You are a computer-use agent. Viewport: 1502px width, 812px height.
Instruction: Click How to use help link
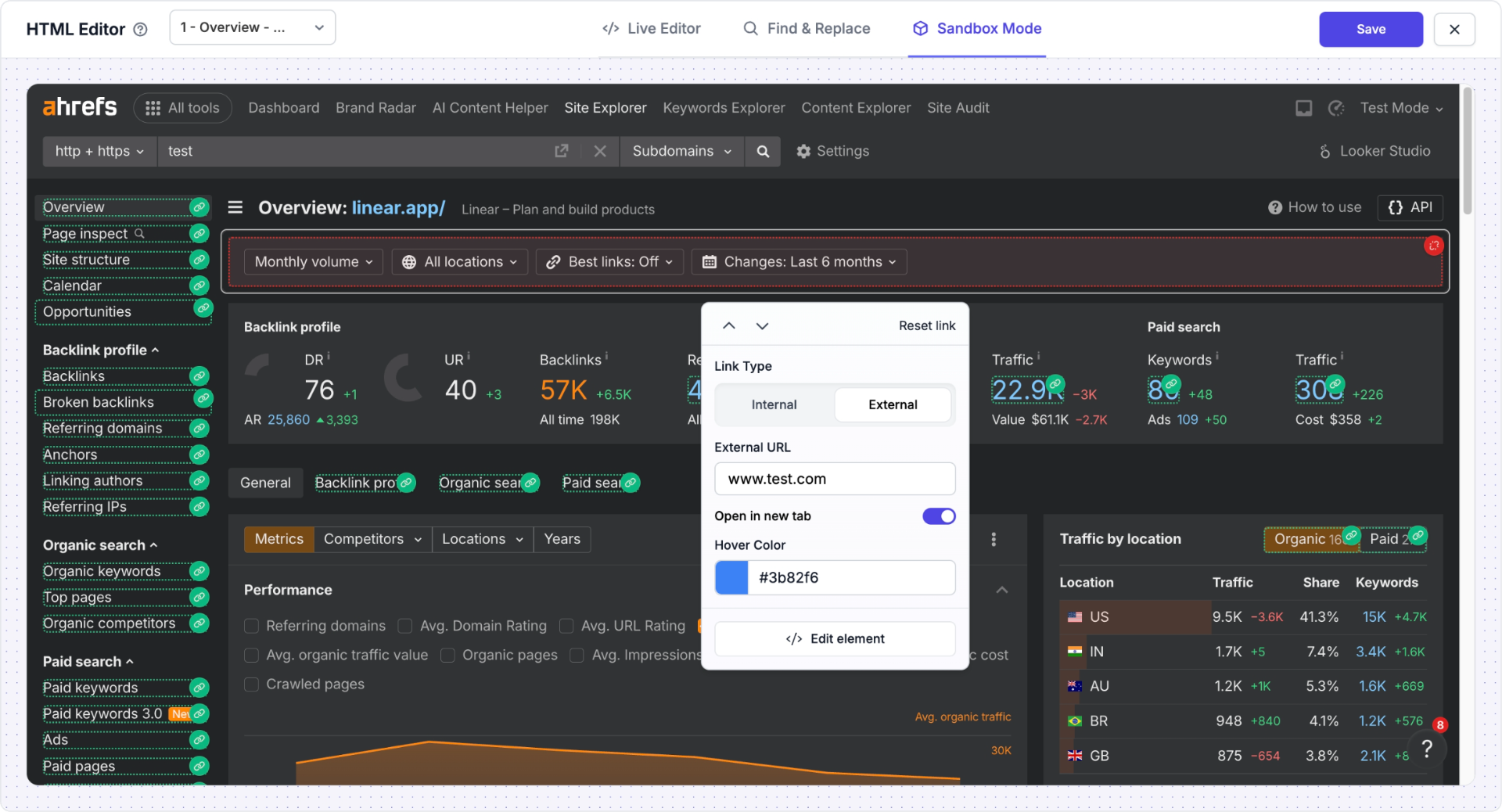(x=1314, y=207)
